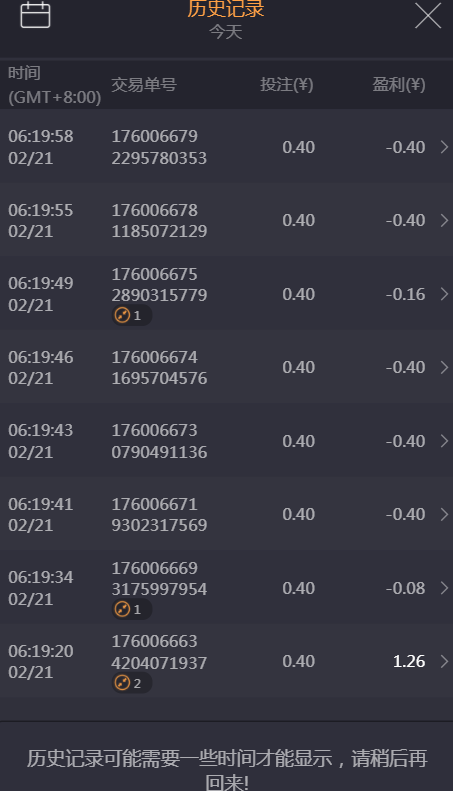Open details arrow for the -0.08 record
453x791 pixels.
point(444,588)
